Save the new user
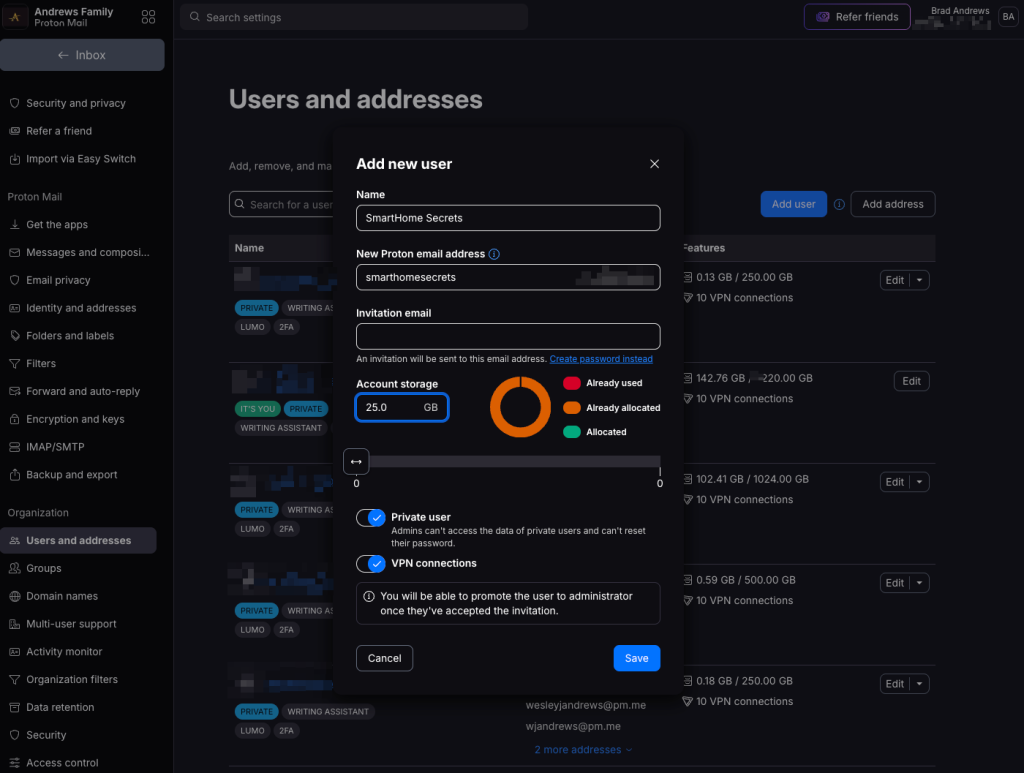Image resolution: width=1024 pixels, height=773 pixels. [x=637, y=658]
